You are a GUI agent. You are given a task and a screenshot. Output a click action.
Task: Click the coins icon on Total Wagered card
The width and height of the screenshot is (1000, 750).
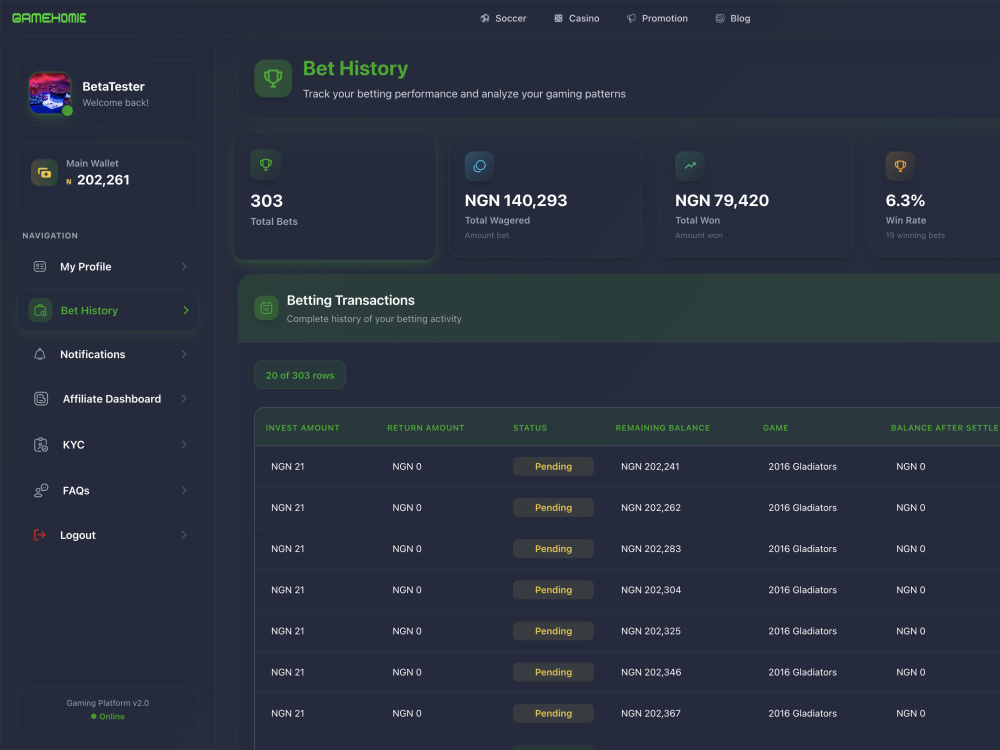(480, 166)
